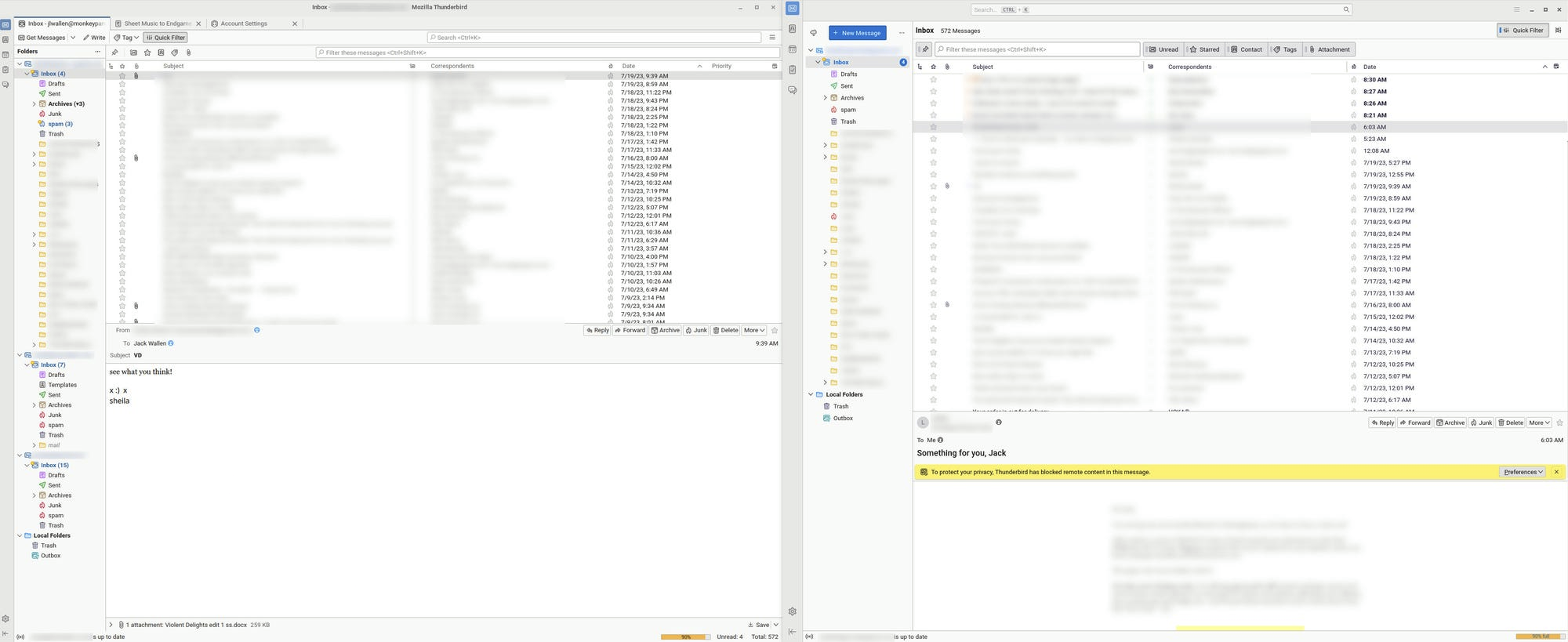1568x642 pixels.
Task: Select column picker icon in left window message list
Action: [775, 66]
